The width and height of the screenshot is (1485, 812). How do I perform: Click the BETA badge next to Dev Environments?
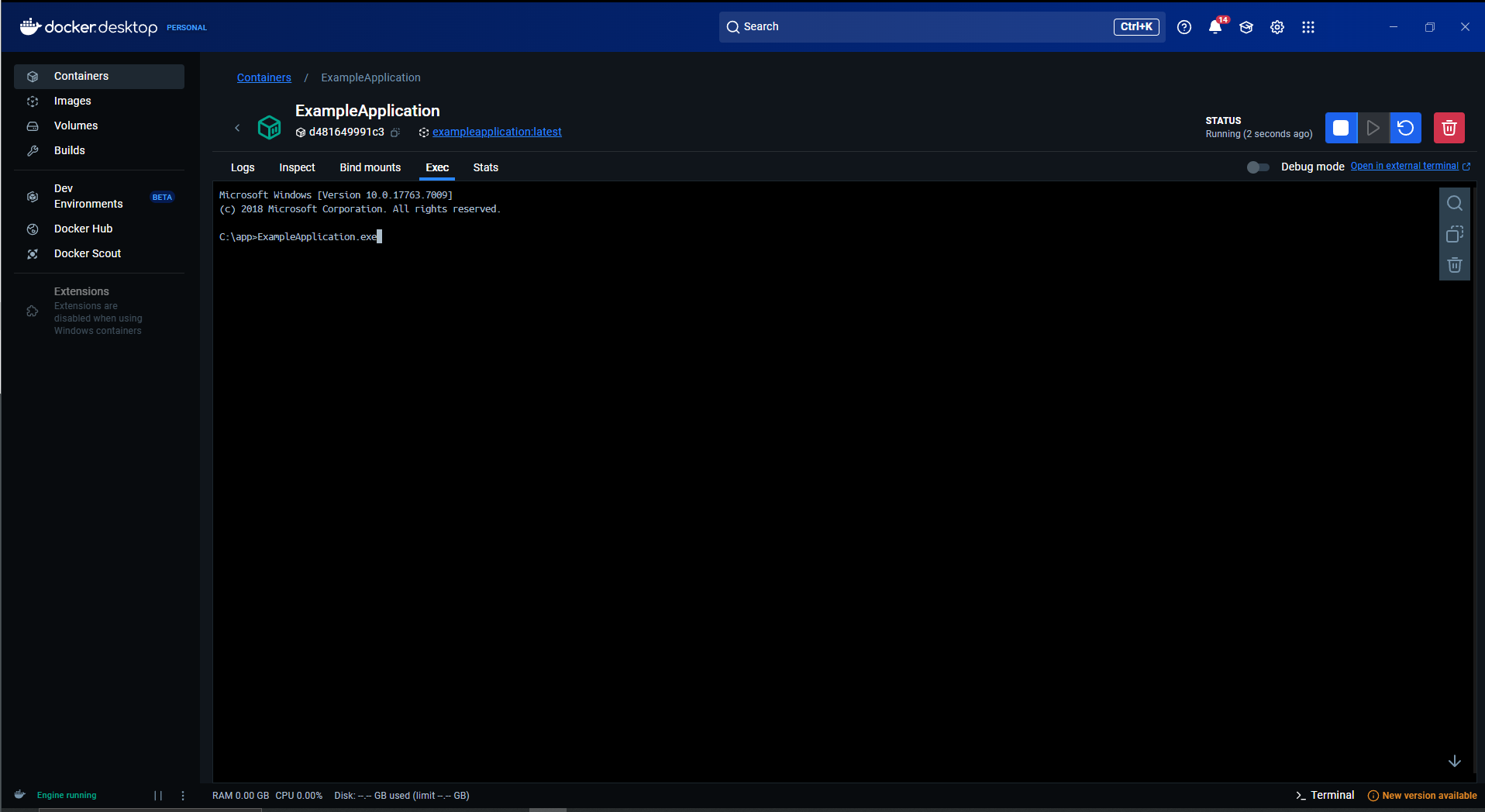(x=162, y=197)
